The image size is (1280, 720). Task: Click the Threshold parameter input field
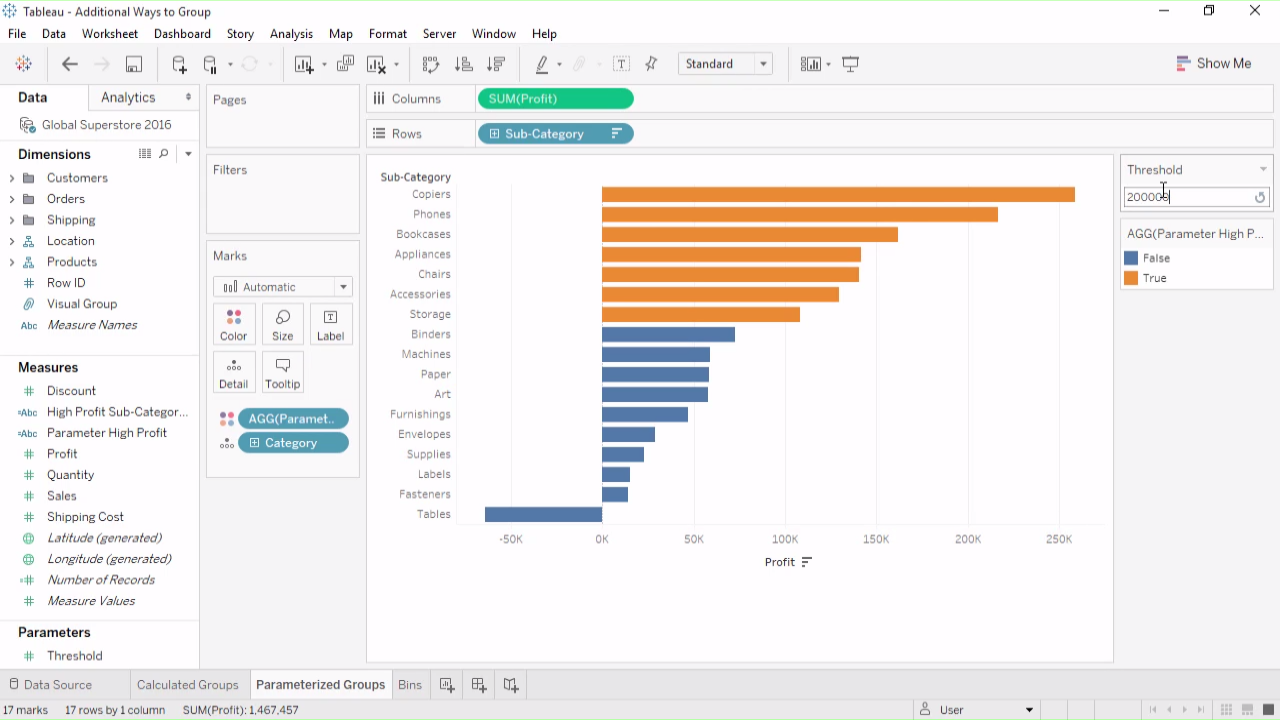[x=1187, y=197]
